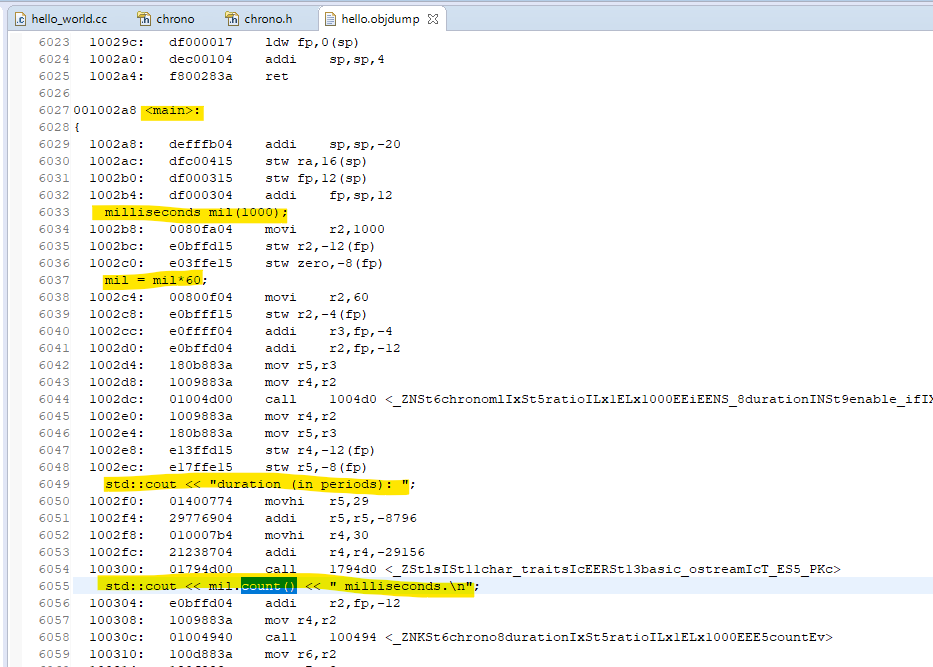Click 'stw r4,-12(fp)' on line 6047
This screenshot has width=933, height=667.
point(320,450)
